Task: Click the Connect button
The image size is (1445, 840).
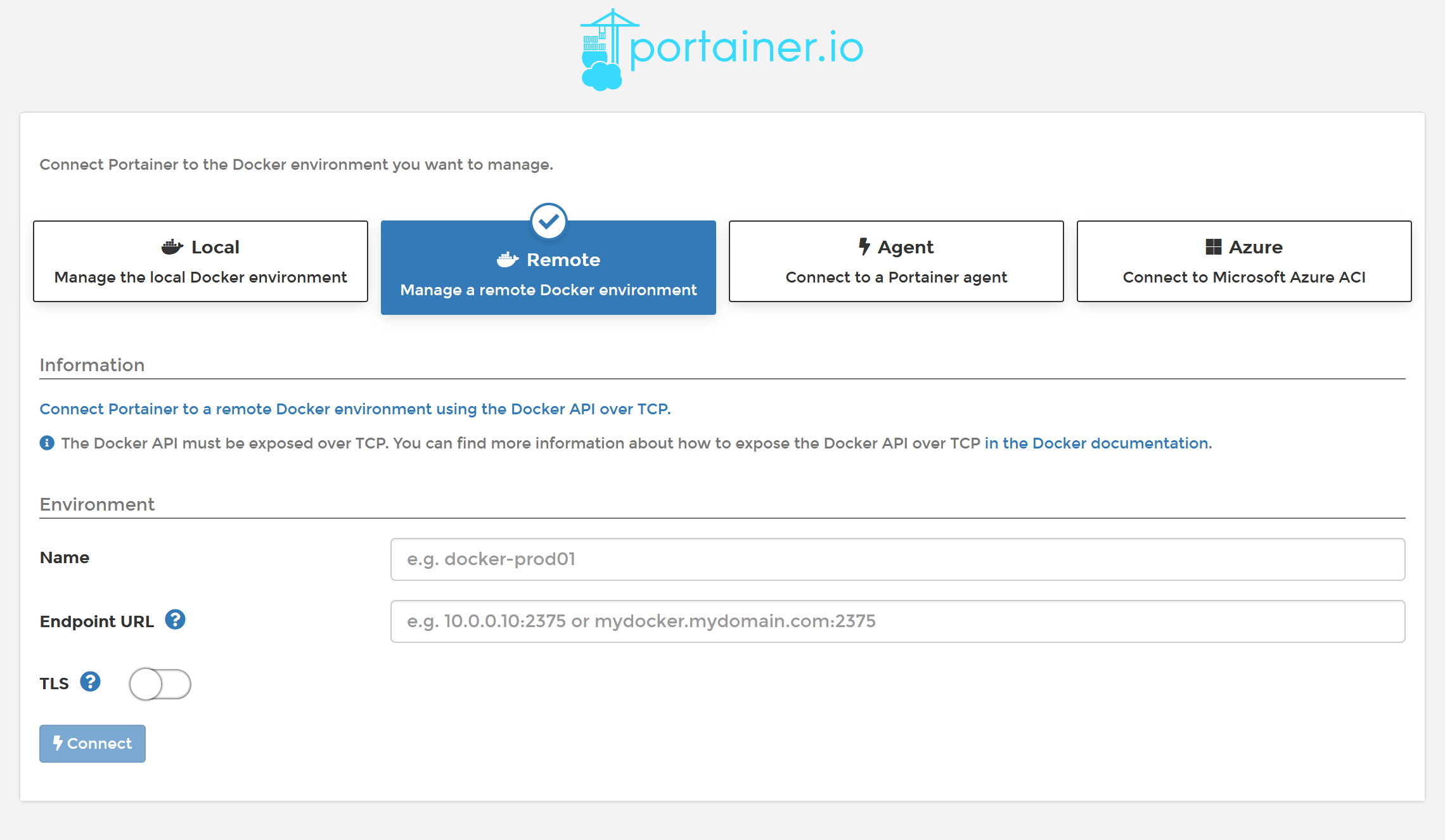Action: (92, 743)
